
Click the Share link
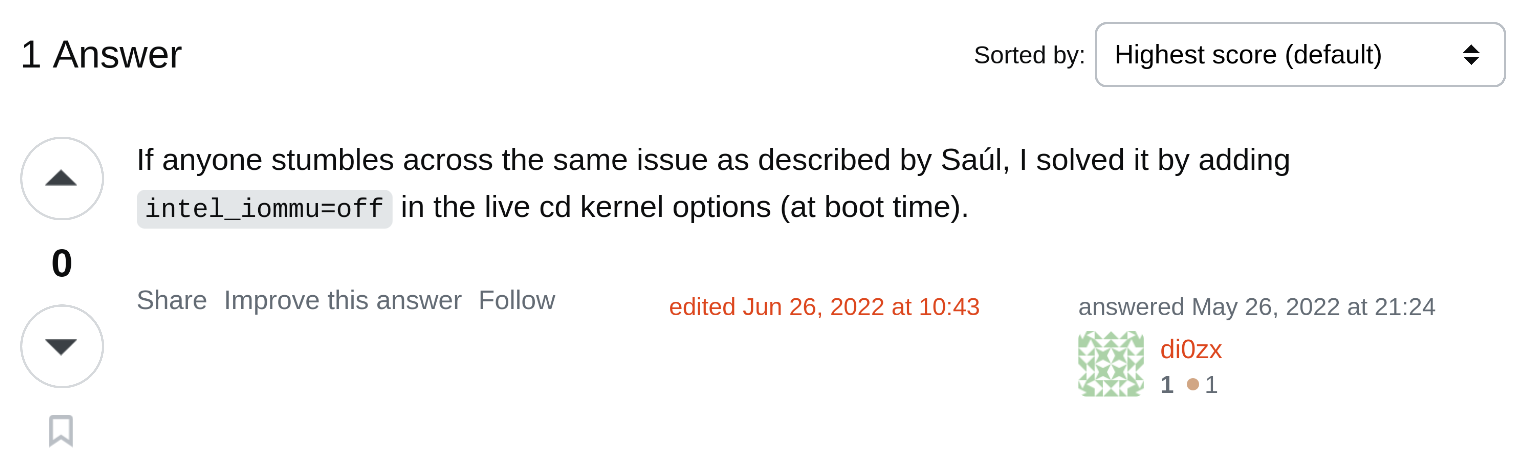pos(172,300)
